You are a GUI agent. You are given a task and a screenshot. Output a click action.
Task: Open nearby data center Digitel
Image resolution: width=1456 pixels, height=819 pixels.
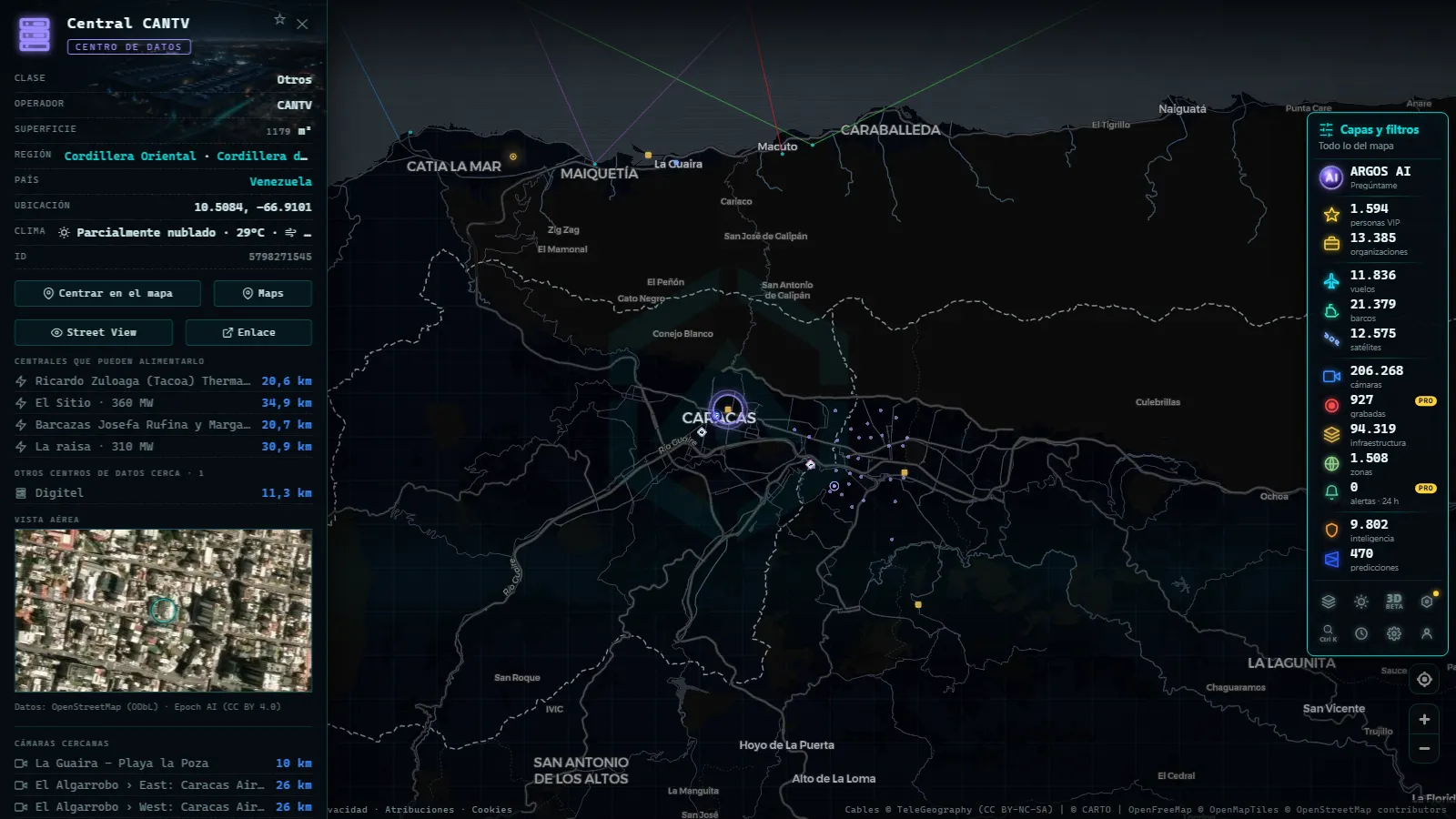tap(163, 493)
